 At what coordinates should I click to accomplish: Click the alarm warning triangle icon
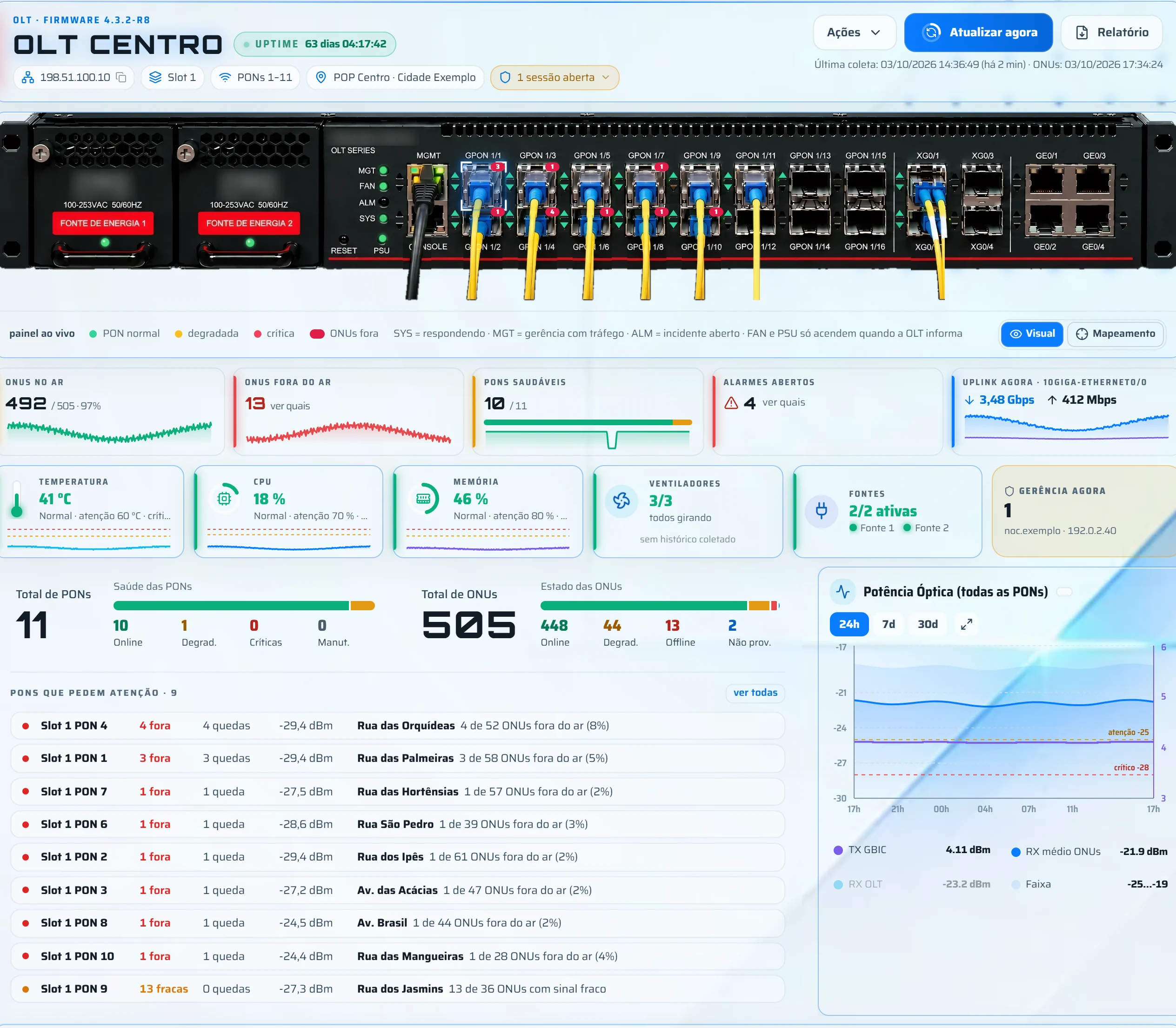[731, 403]
